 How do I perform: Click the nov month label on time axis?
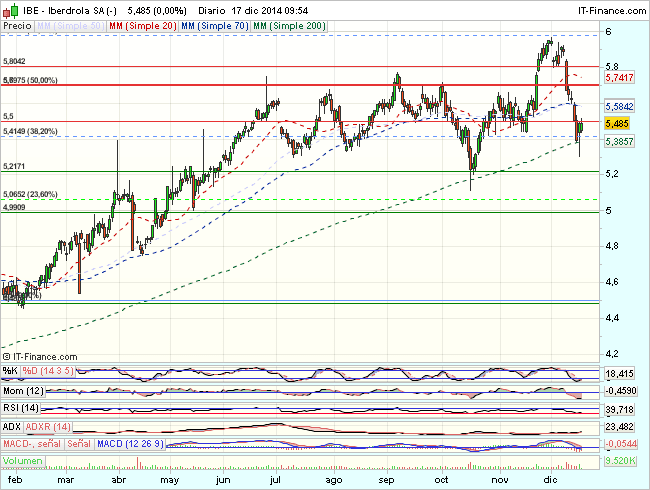tap(500, 480)
